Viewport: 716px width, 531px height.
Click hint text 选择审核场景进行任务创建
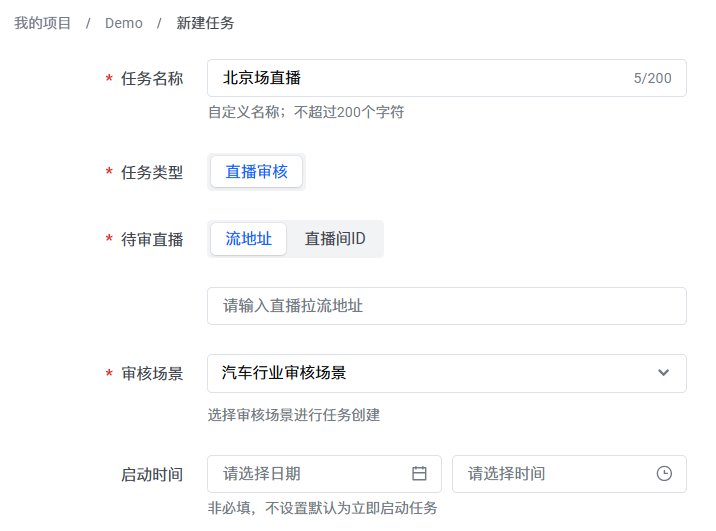294,415
